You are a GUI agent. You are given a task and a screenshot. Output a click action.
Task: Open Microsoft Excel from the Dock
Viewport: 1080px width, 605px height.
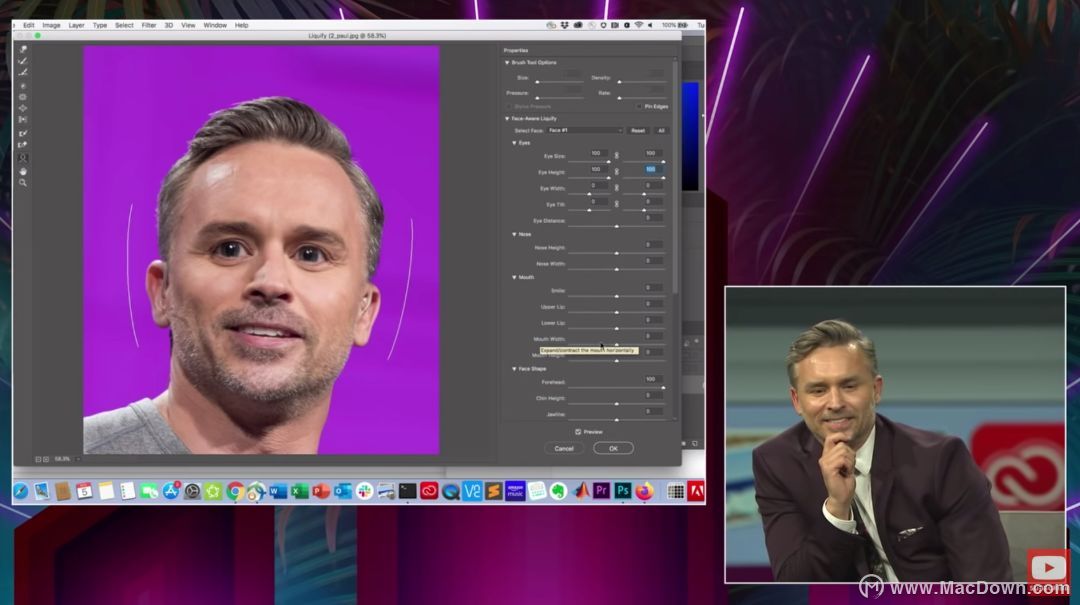tap(300, 491)
